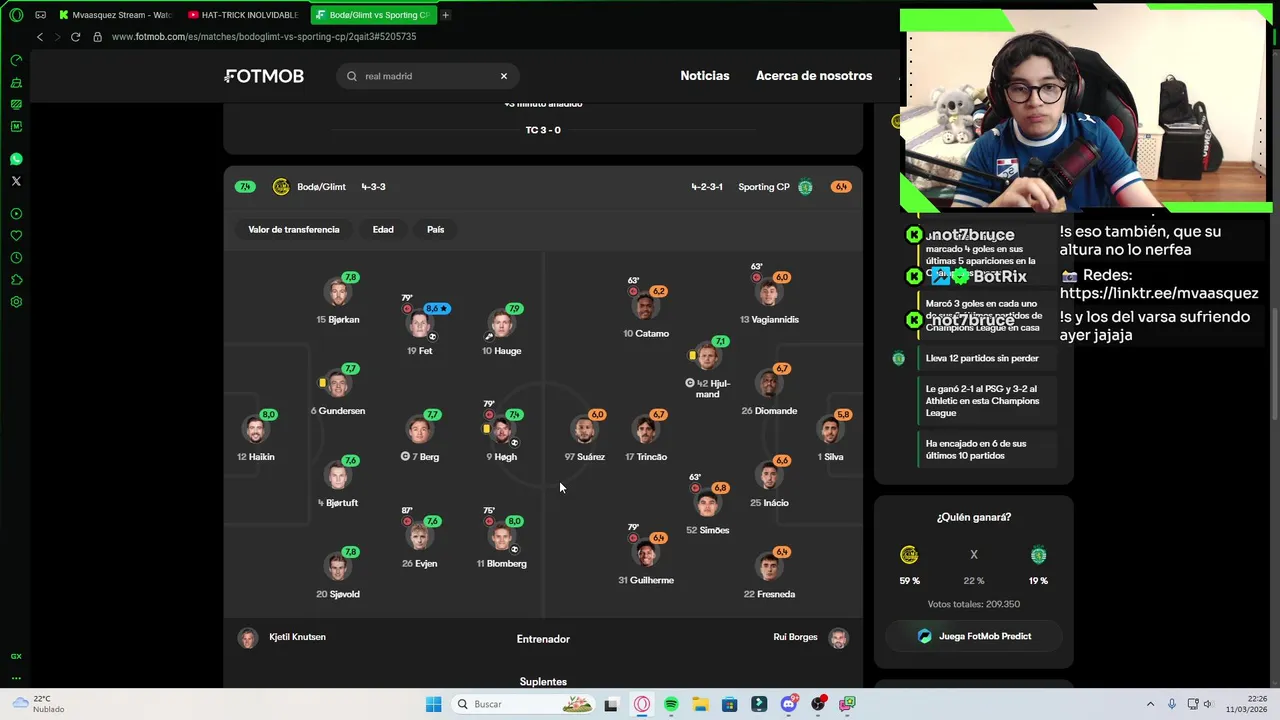This screenshot has width=1280, height=720.
Task: Click the Opera GX menu logo
Action: click(x=16, y=15)
